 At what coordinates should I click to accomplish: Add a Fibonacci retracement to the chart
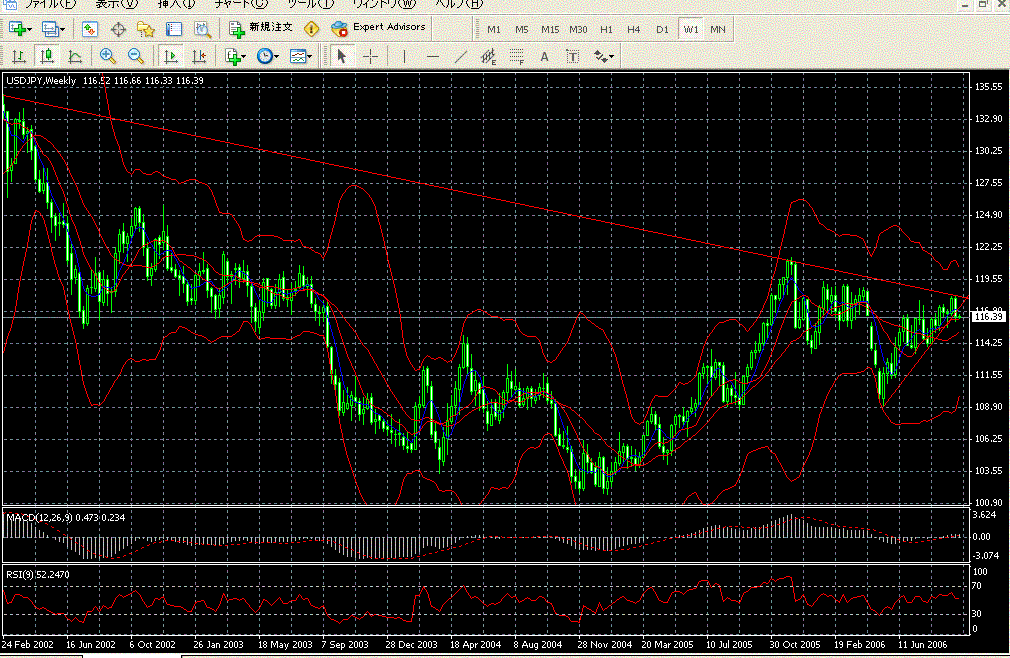pos(517,57)
